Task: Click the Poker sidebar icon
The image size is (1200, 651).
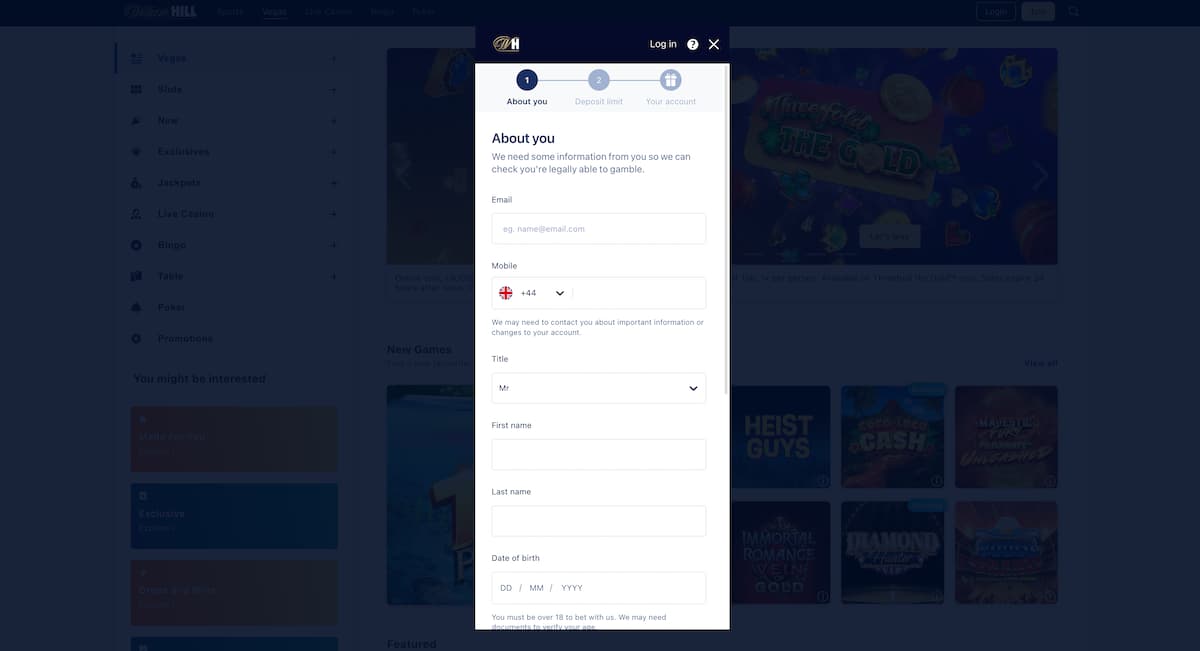Action: (136, 307)
